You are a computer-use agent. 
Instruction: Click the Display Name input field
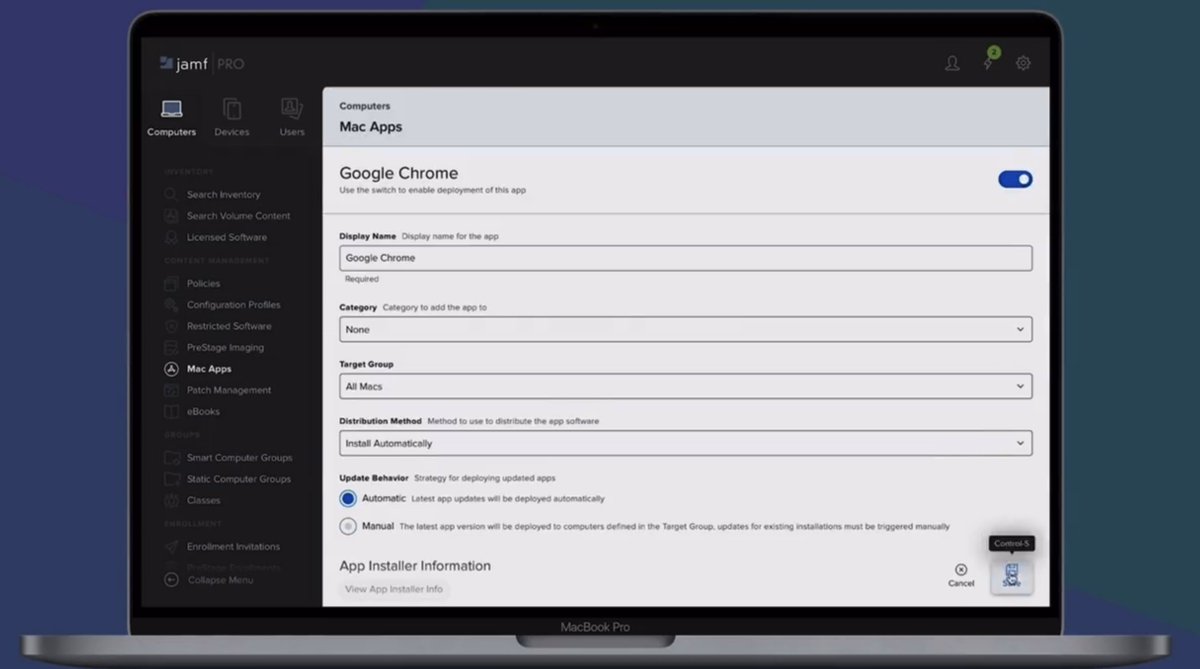(x=686, y=258)
